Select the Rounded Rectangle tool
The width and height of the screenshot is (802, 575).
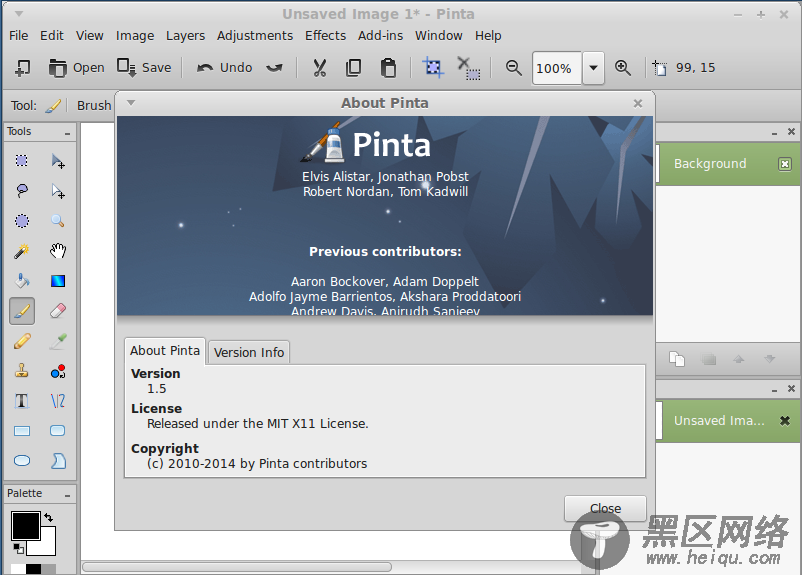[x=58, y=431]
